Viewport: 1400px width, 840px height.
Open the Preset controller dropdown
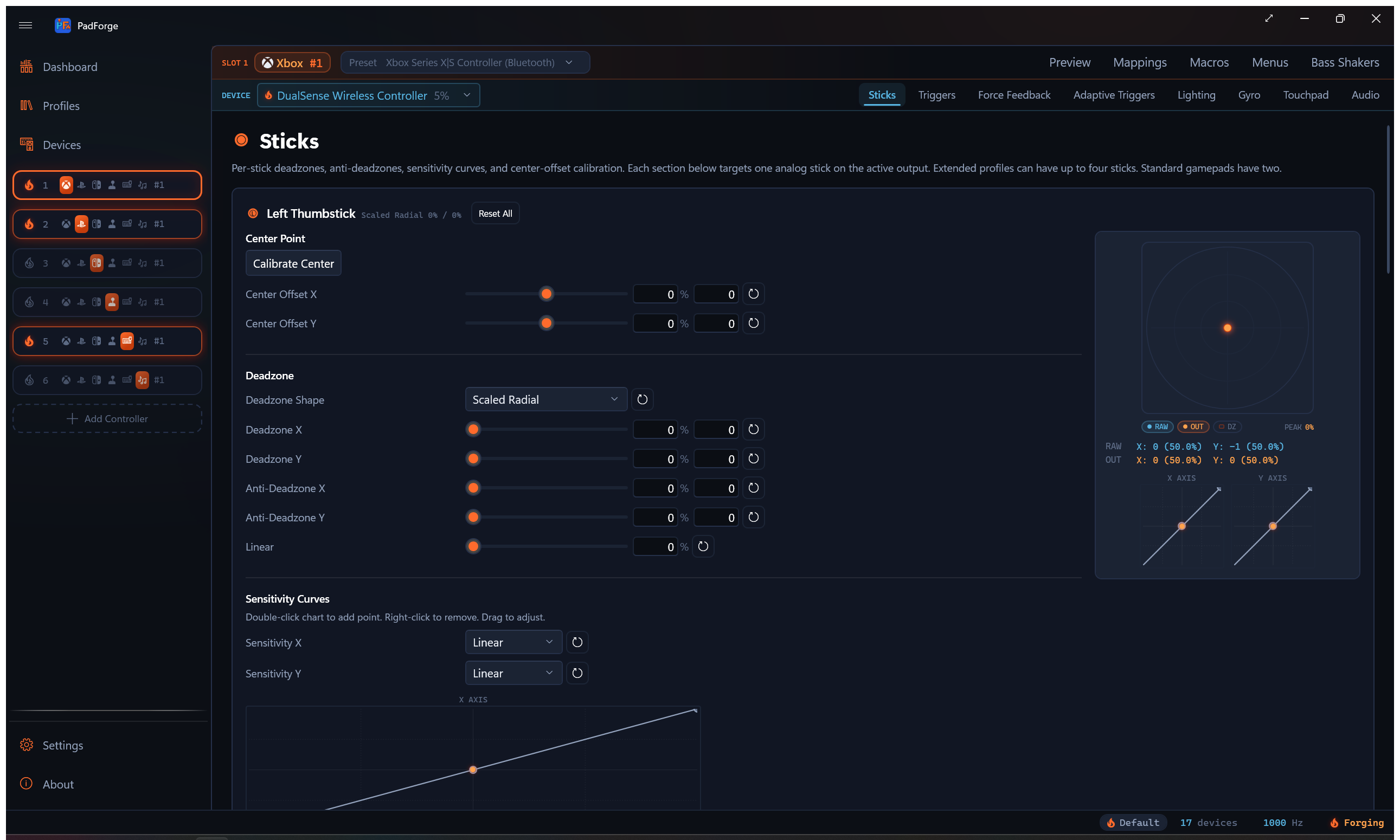click(465, 63)
